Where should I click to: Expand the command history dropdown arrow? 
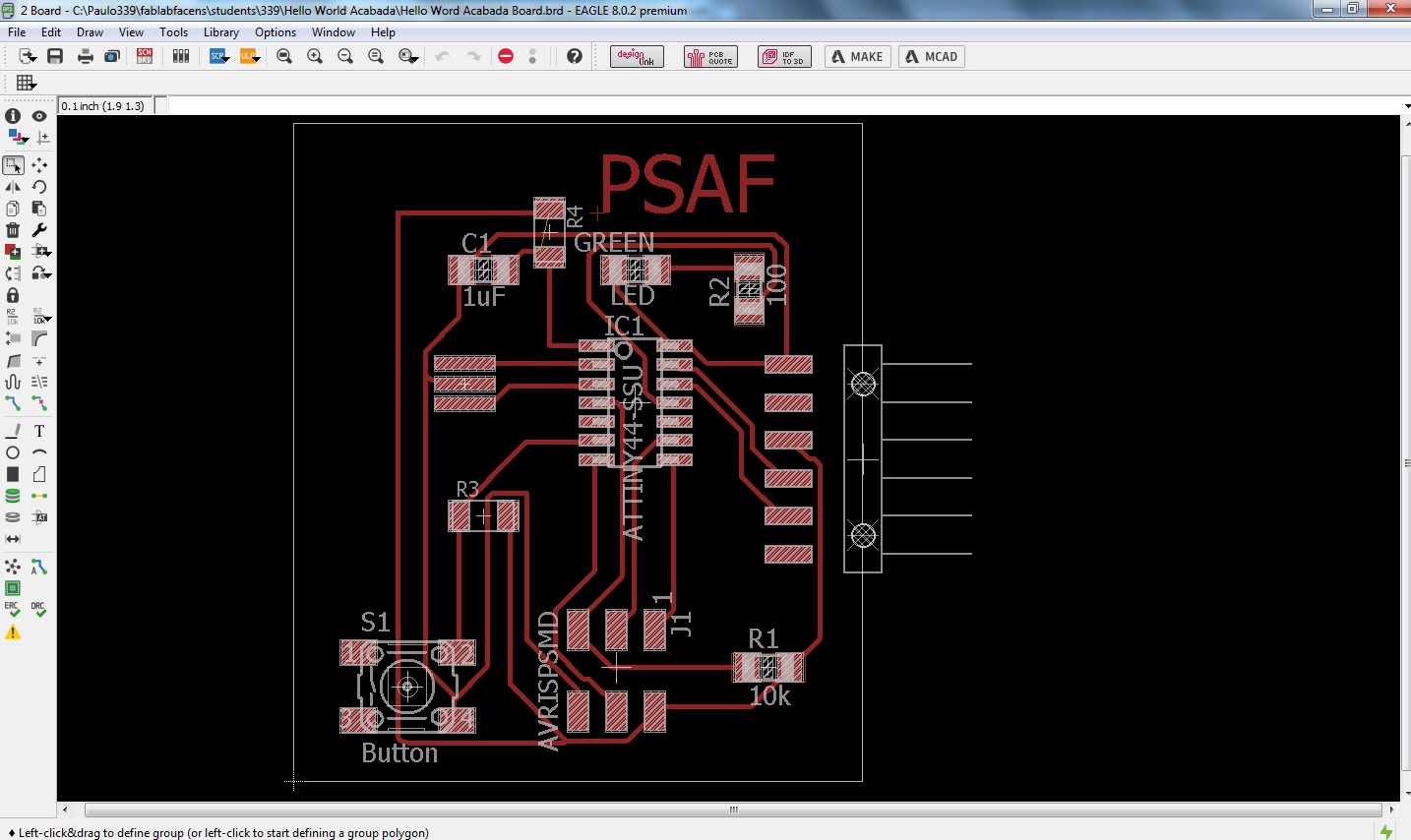(x=1405, y=106)
